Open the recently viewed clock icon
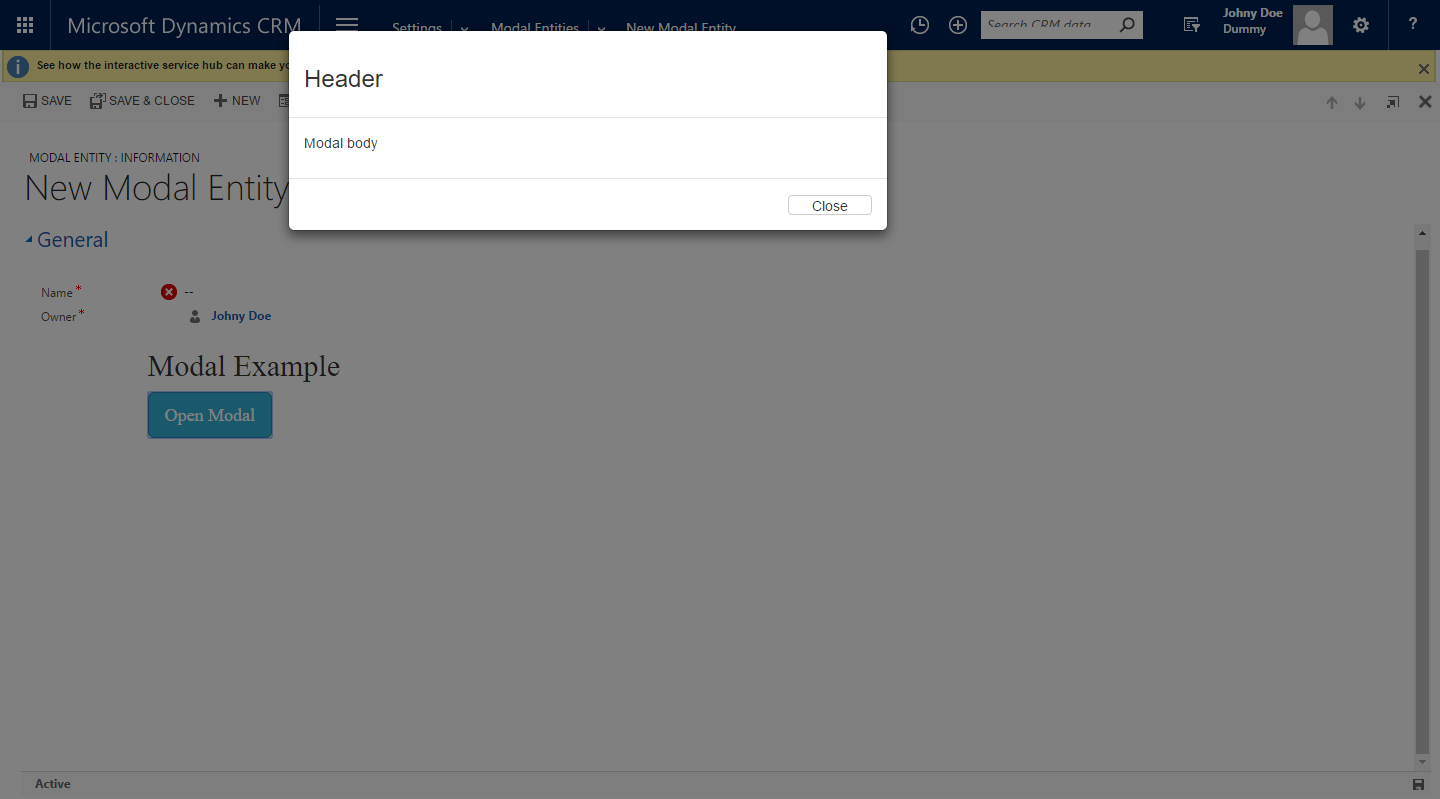 tap(920, 25)
